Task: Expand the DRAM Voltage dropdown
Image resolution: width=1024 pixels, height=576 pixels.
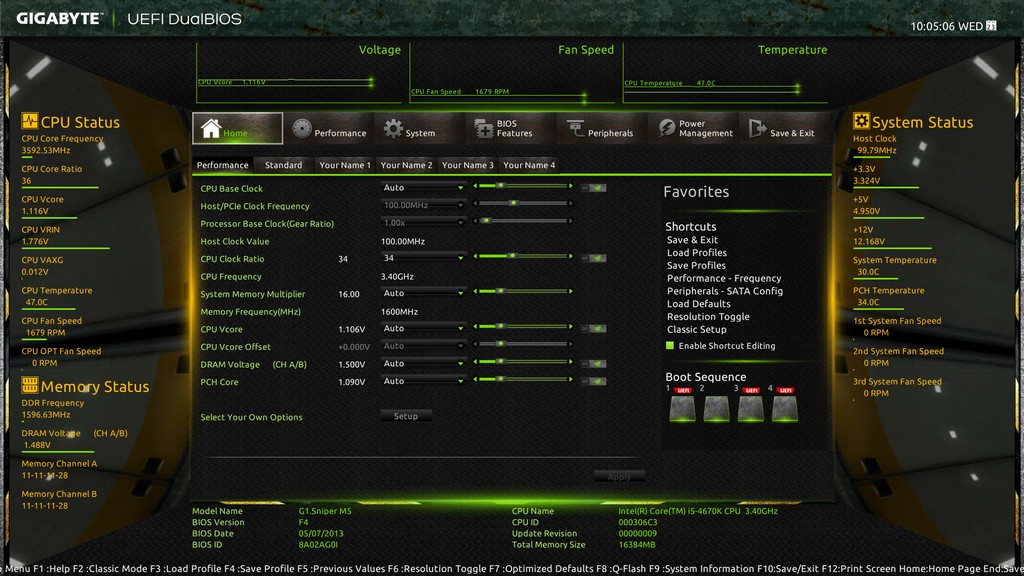Action: click(x=423, y=364)
